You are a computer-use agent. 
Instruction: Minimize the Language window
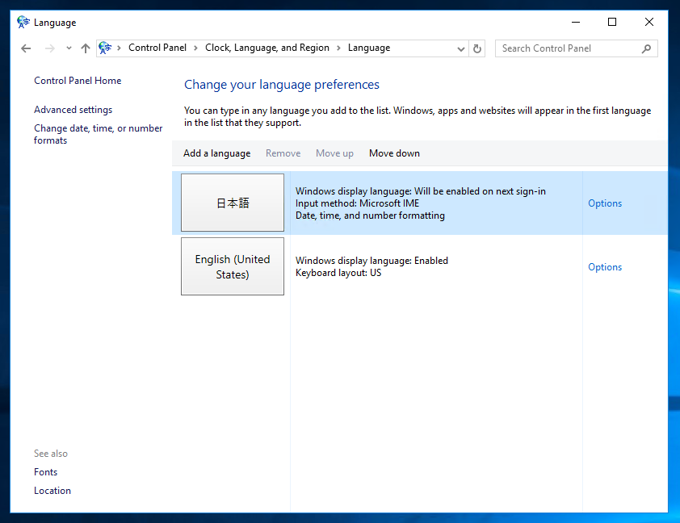pyautogui.click(x=575, y=22)
